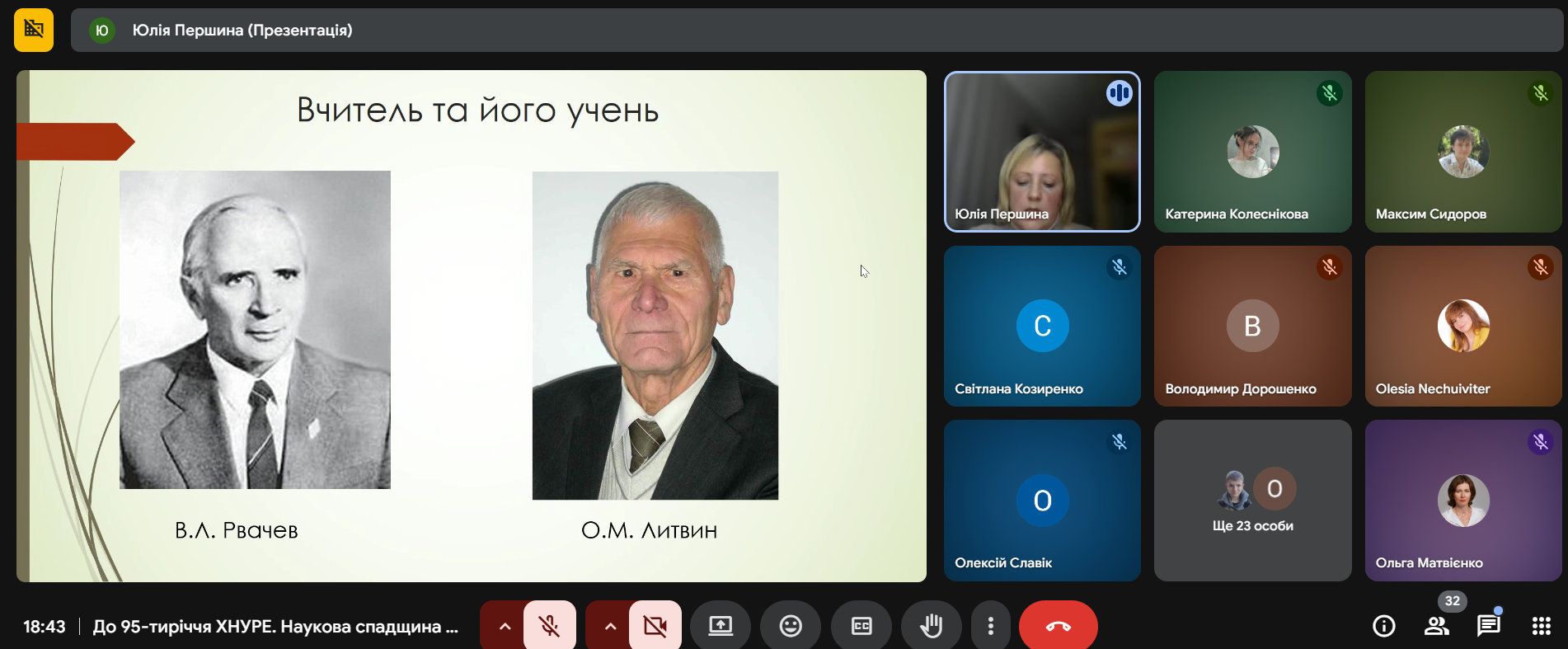The height and width of the screenshot is (649, 1568).
Task: Expand audio settings arrow beside microphone
Action: tap(505, 627)
